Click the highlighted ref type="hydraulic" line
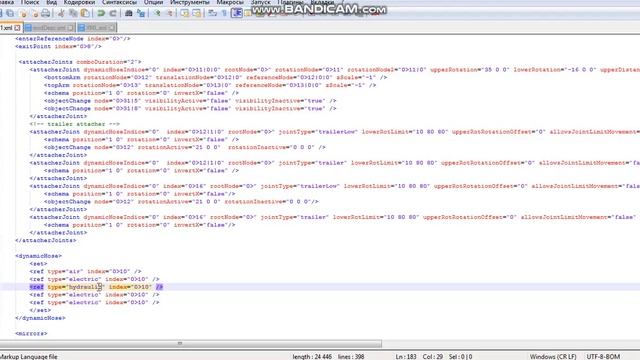The width and height of the screenshot is (640, 360). [96, 287]
